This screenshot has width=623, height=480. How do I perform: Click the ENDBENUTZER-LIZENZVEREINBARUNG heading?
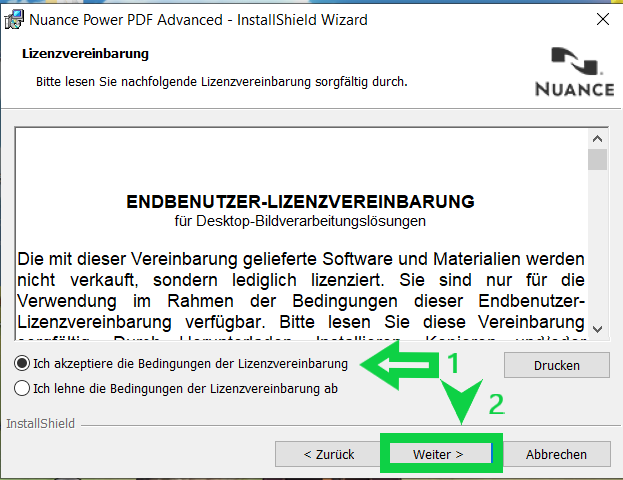point(300,201)
